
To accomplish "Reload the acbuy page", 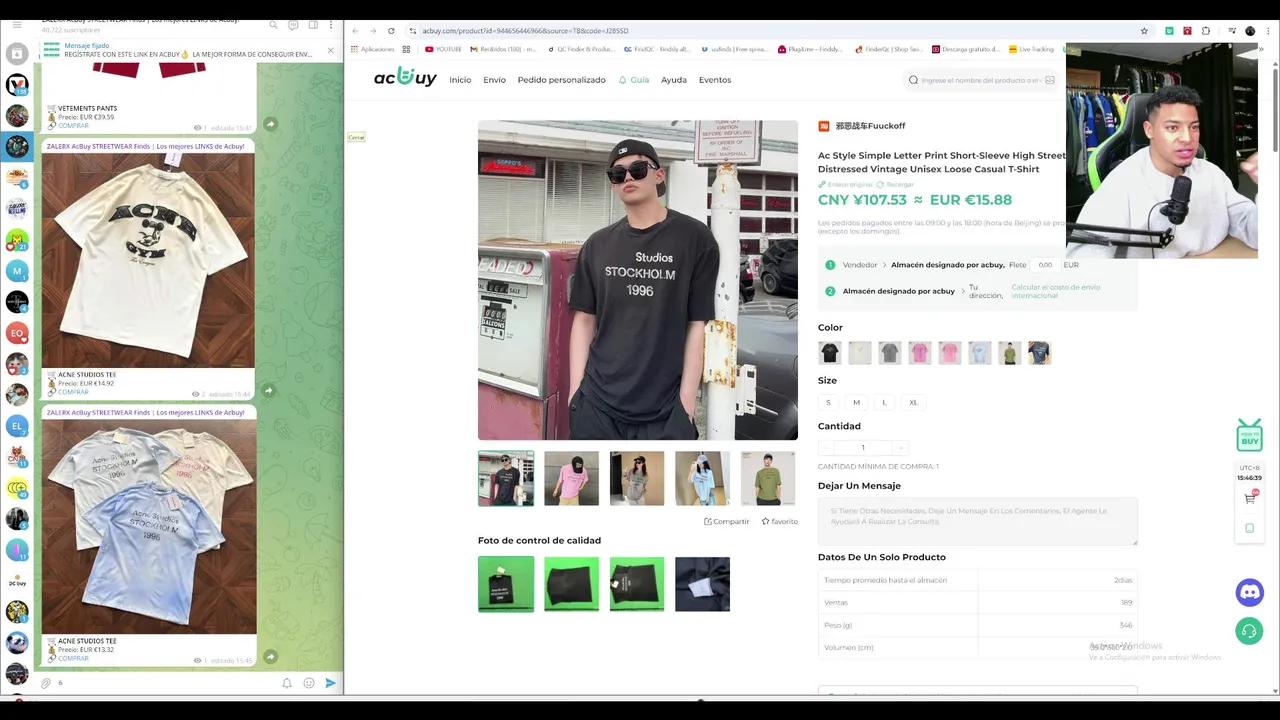I will (x=391, y=31).
